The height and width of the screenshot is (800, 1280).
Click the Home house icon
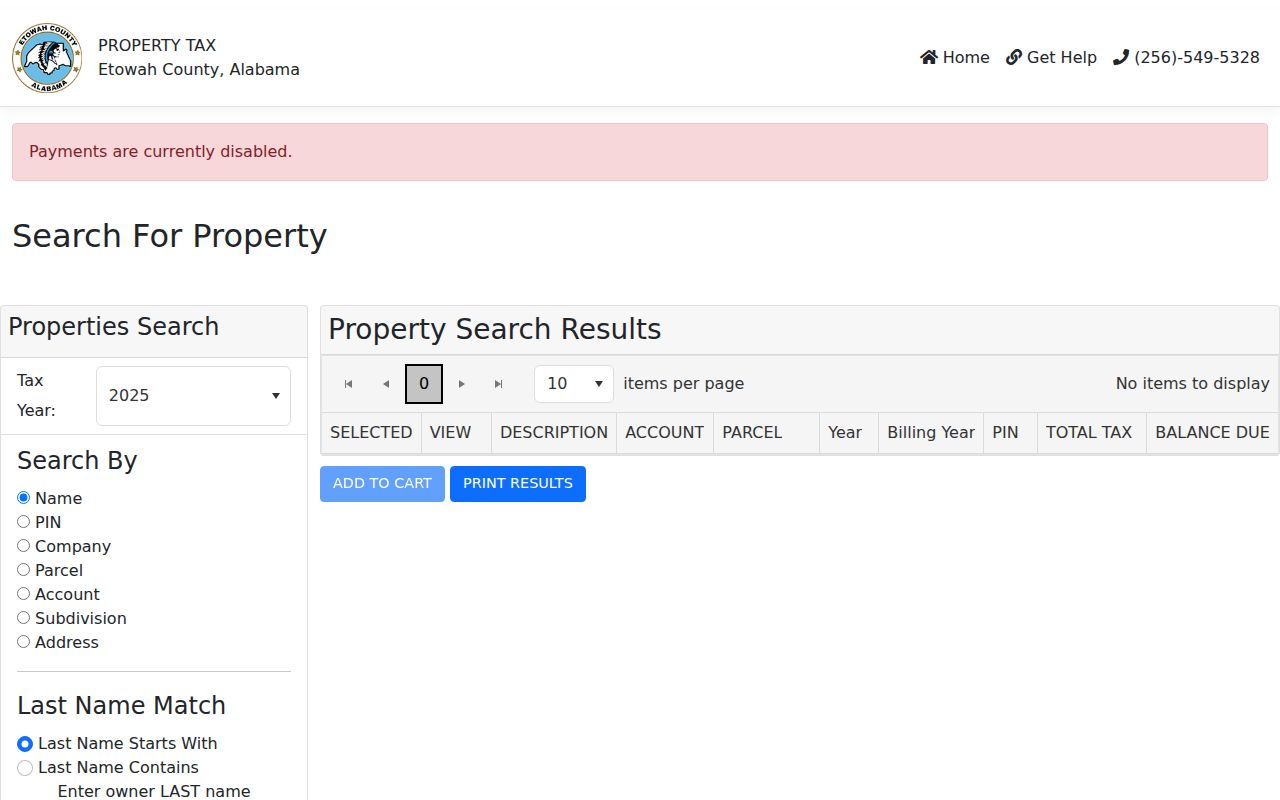point(929,57)
